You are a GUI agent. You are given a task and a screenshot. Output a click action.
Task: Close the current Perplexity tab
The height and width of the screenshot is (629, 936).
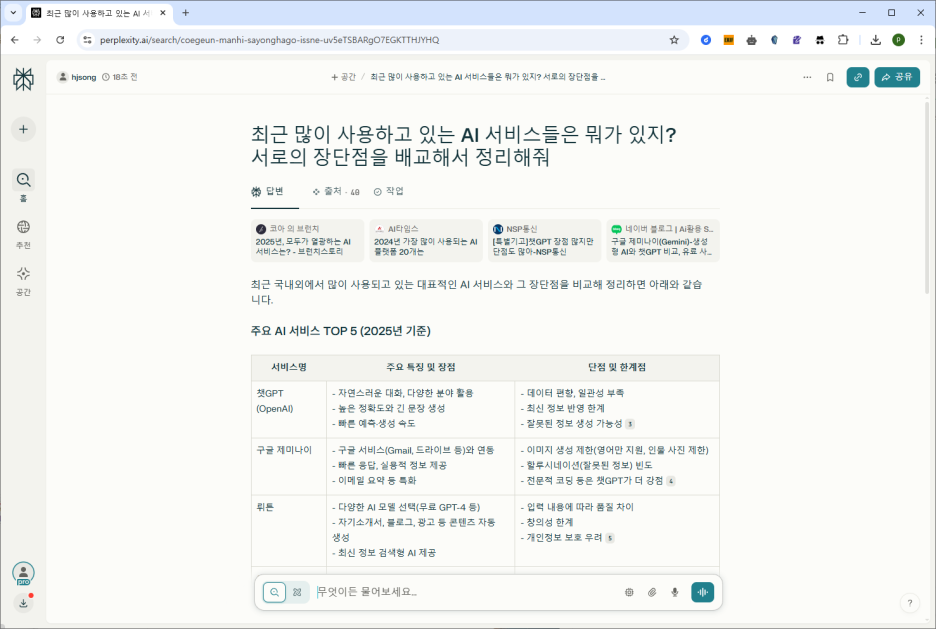click(x=163, y=13)
